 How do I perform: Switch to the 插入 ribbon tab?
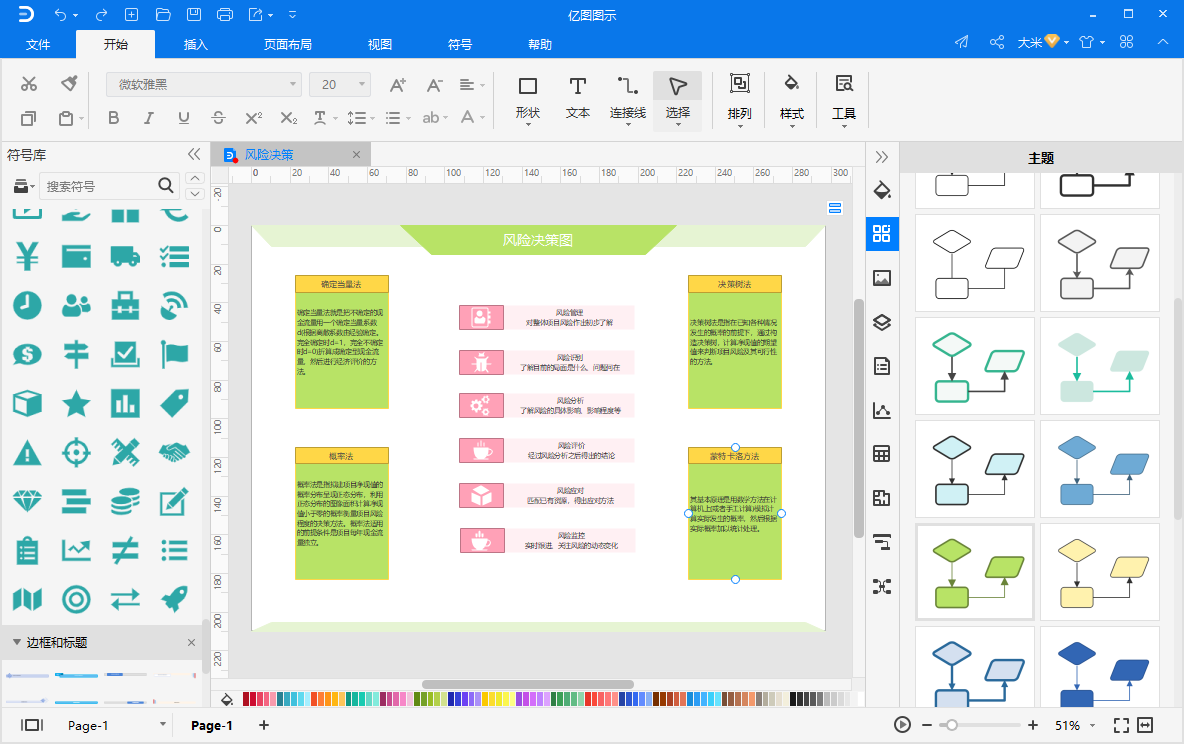coord(196,45)
